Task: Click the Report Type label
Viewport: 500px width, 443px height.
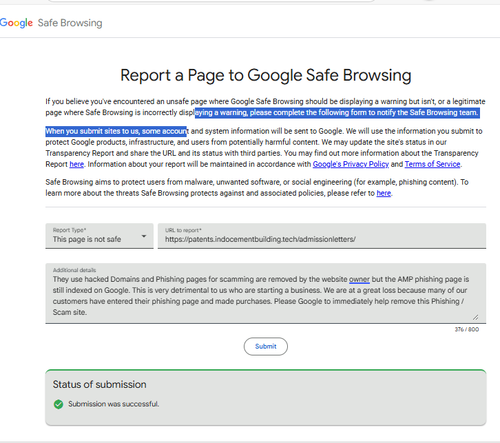Action: point(69,230)
